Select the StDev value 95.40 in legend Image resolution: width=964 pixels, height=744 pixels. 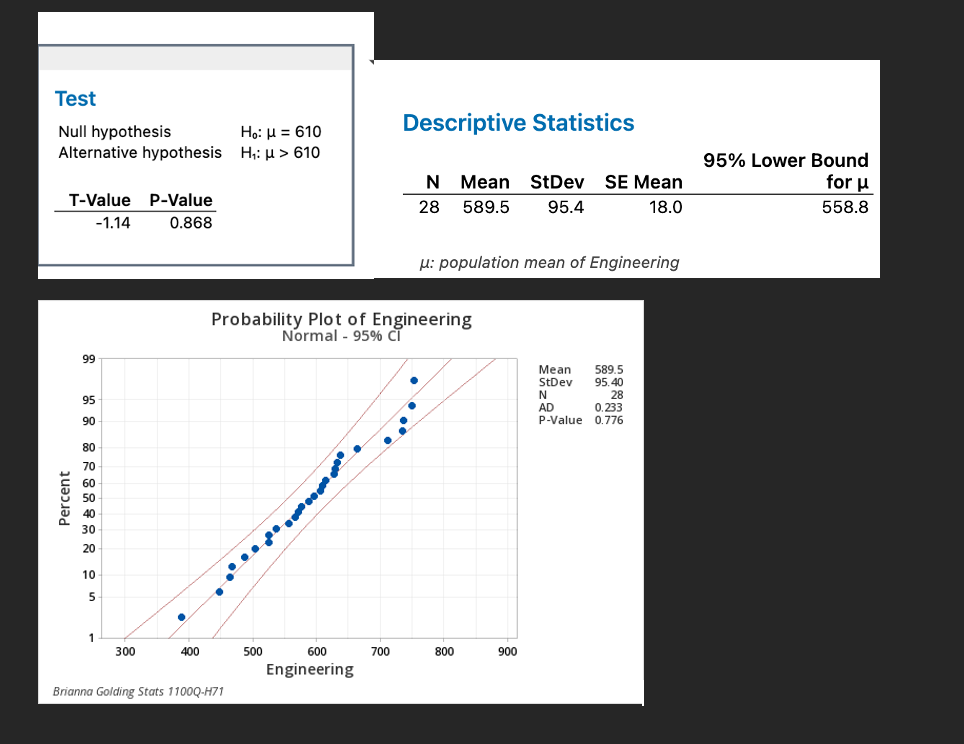click(608, 381)
